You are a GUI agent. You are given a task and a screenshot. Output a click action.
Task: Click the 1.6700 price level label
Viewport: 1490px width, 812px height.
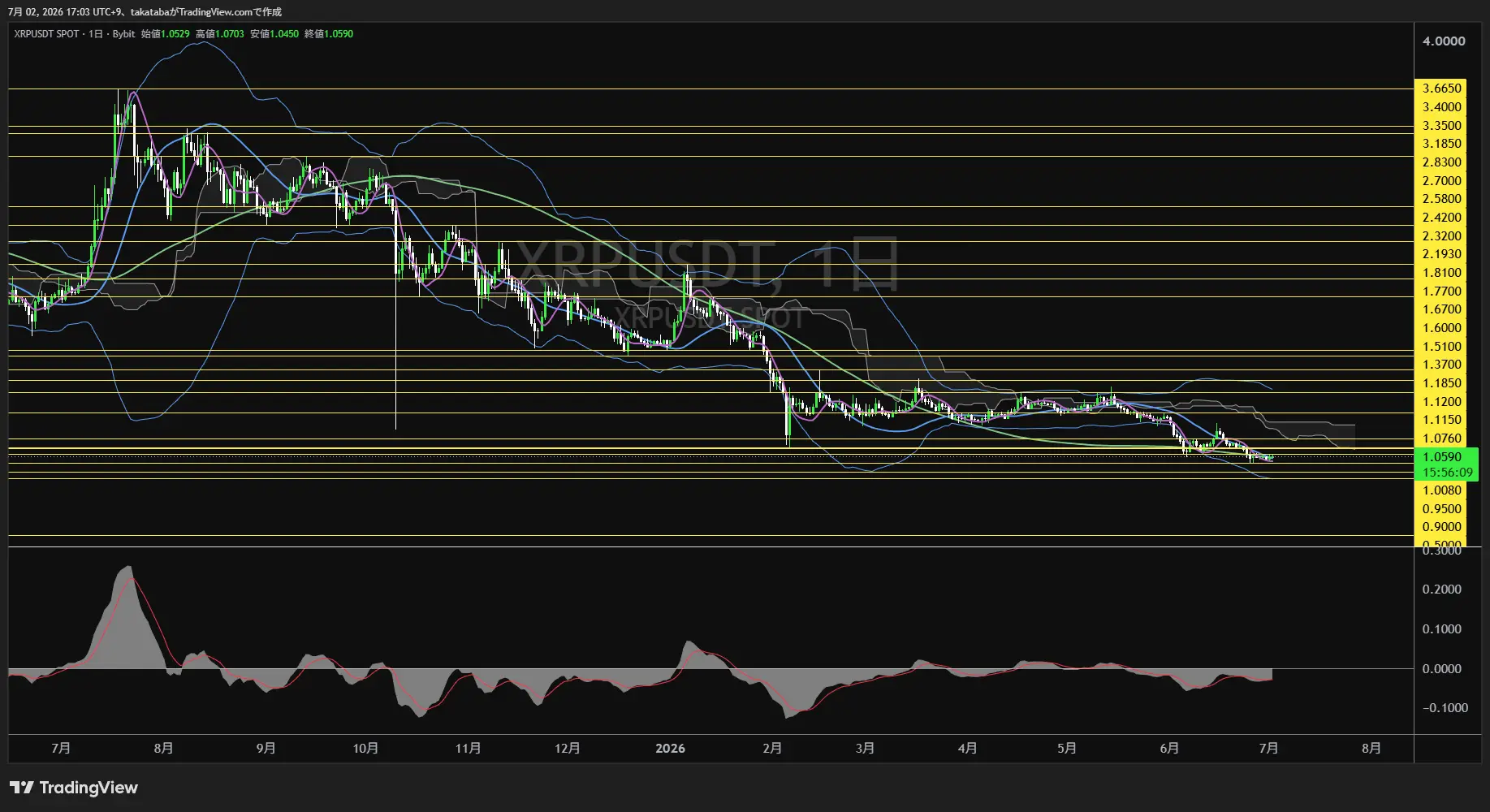tap(1442, 309)
